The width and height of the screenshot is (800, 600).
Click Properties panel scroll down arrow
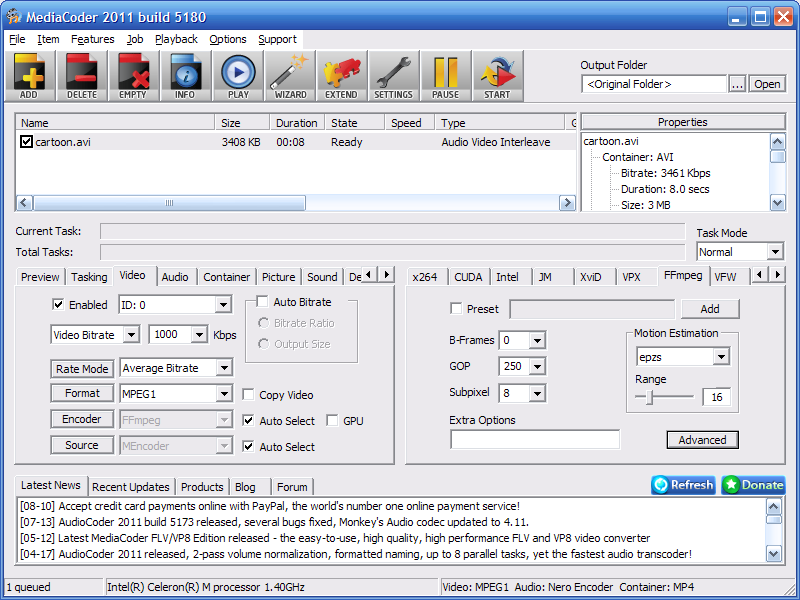[x=777, y=203]
